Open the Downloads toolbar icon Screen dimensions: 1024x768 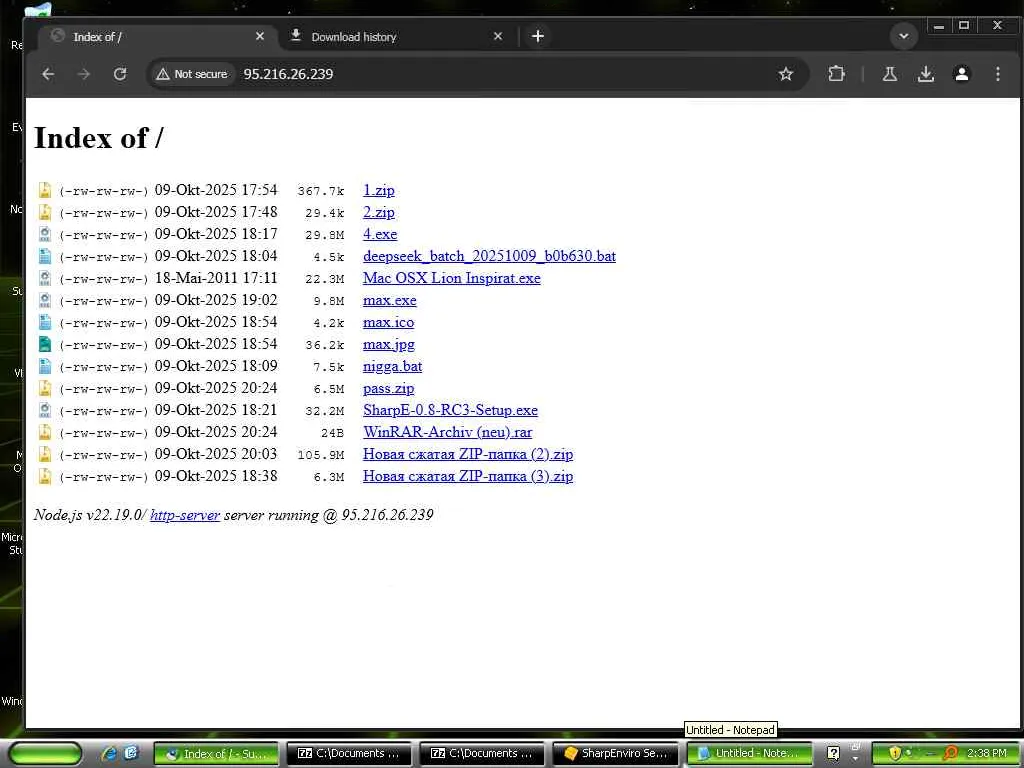coord(925,74)
